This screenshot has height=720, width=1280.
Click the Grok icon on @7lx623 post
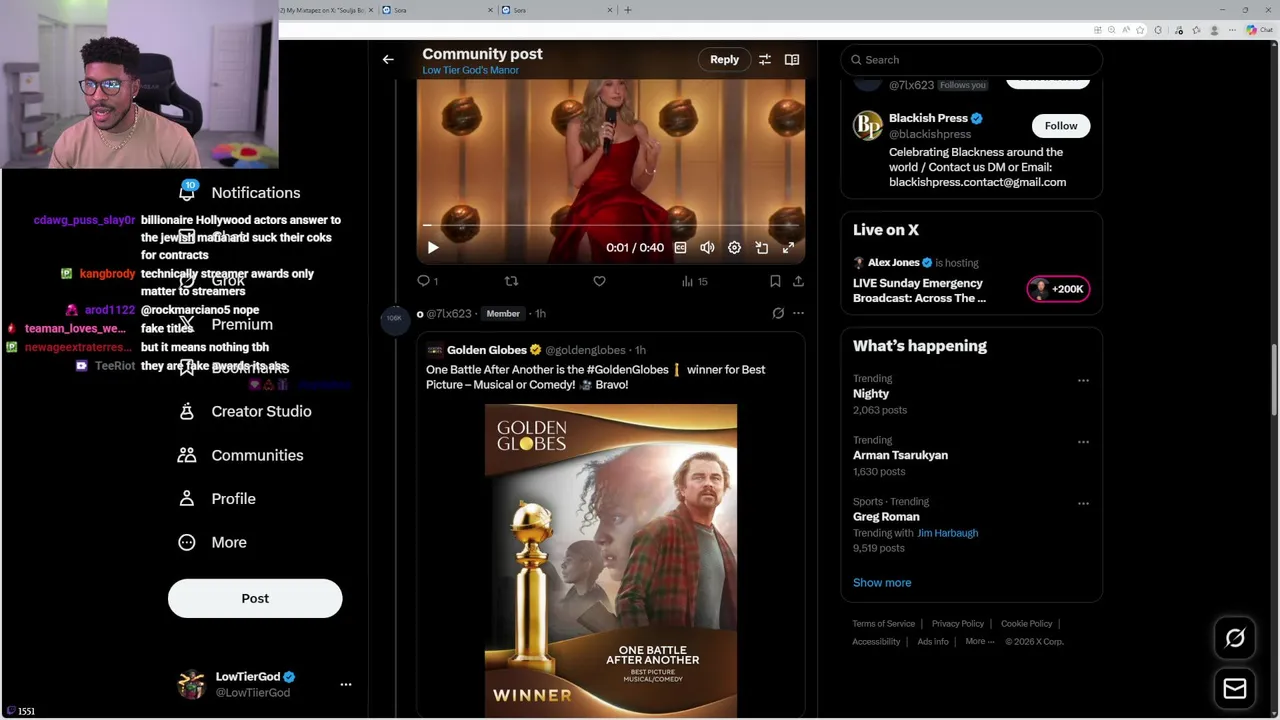click(x=778, y=314)
